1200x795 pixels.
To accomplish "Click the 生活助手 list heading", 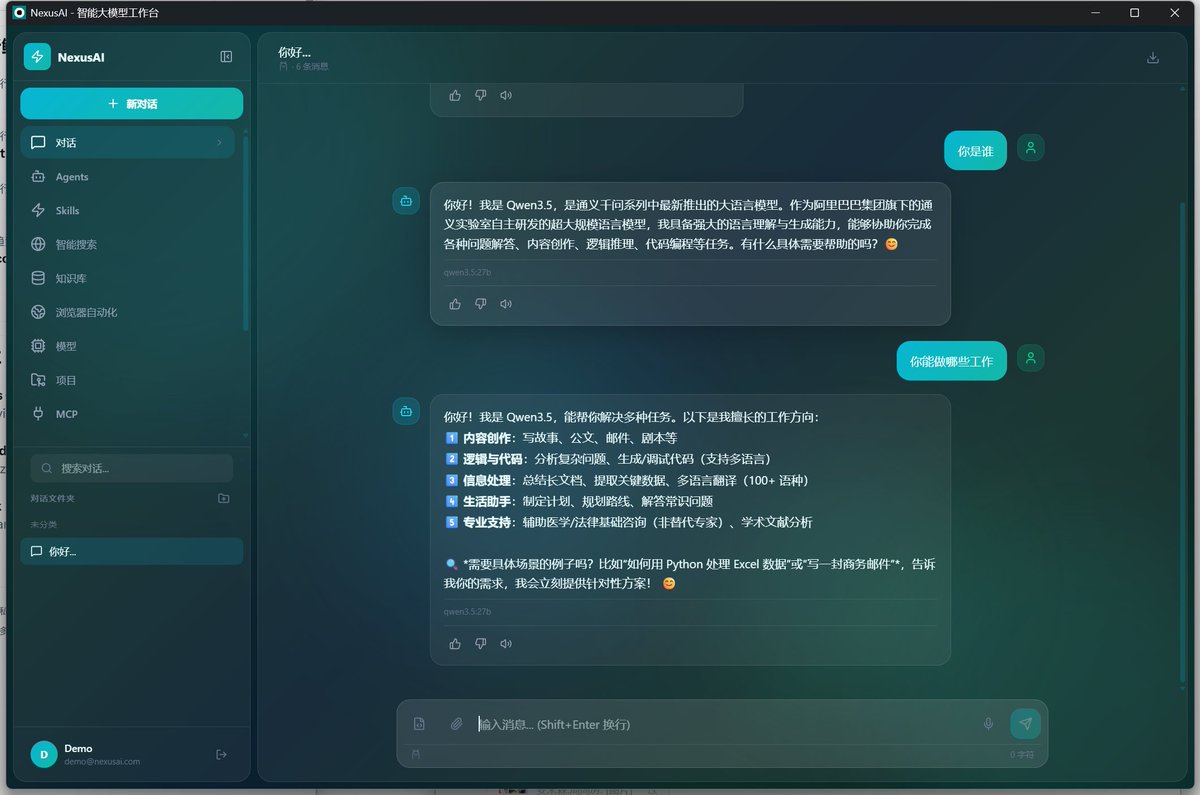I will coord(488,501).
